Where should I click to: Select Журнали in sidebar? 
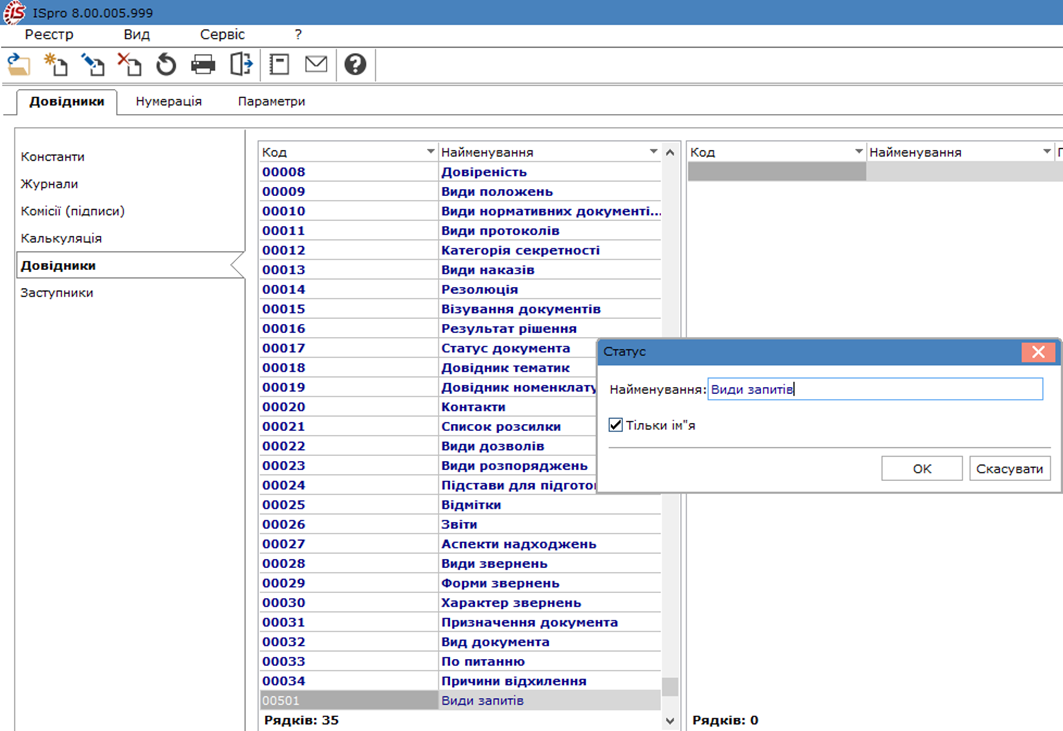point(49,184)
